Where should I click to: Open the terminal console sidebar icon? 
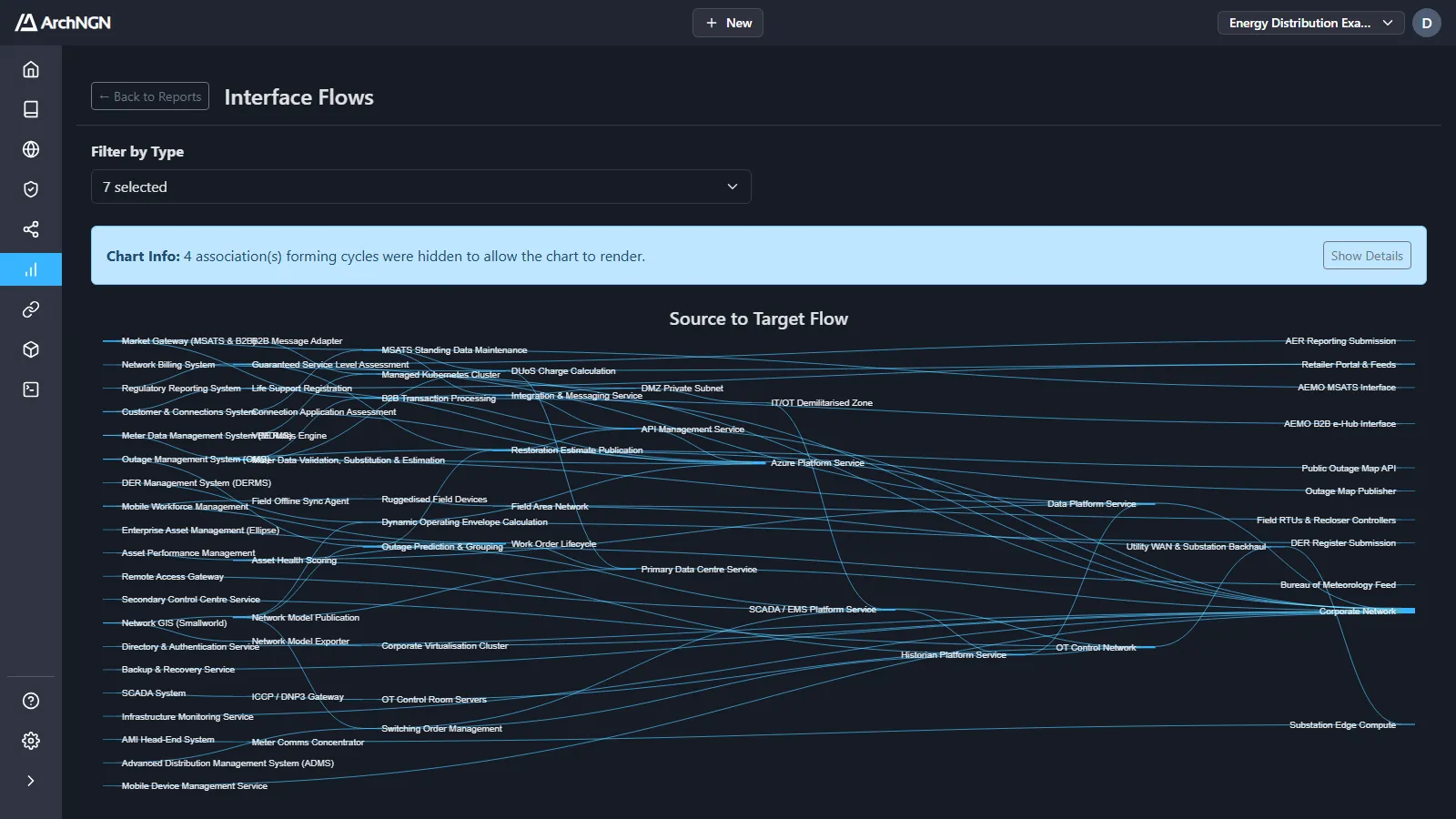[31, 389]
